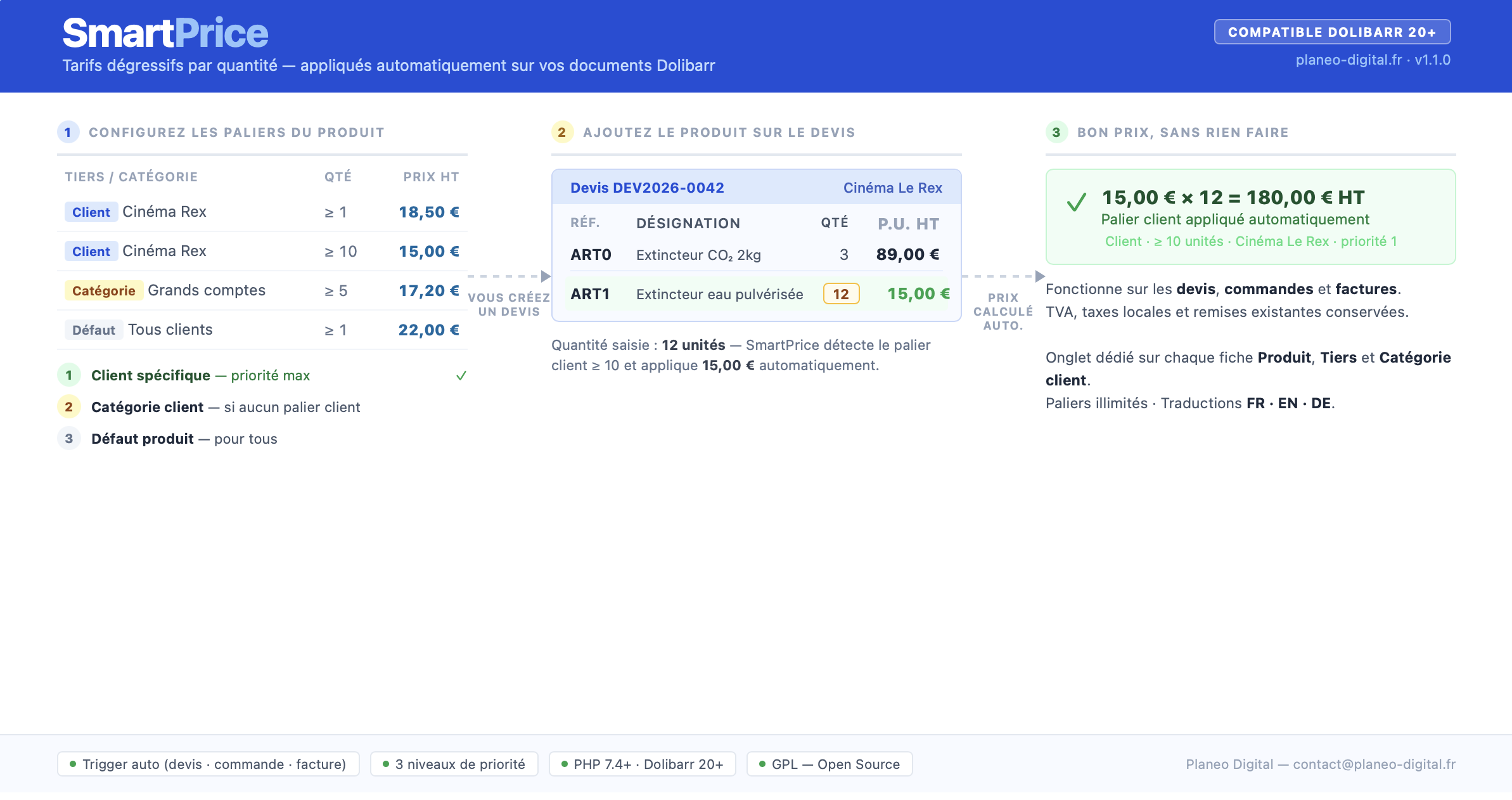Click the contact@planeo-digital.fr footer text

[x=1374, y=764]
